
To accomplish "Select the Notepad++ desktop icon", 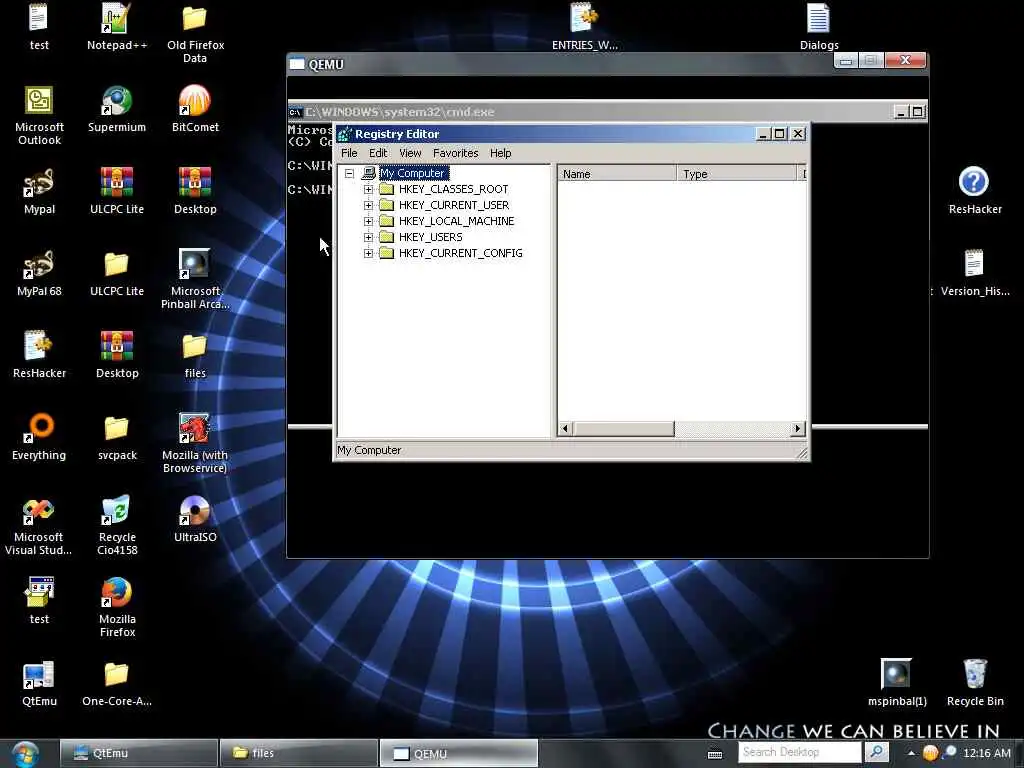I will (x=117, y=26).
